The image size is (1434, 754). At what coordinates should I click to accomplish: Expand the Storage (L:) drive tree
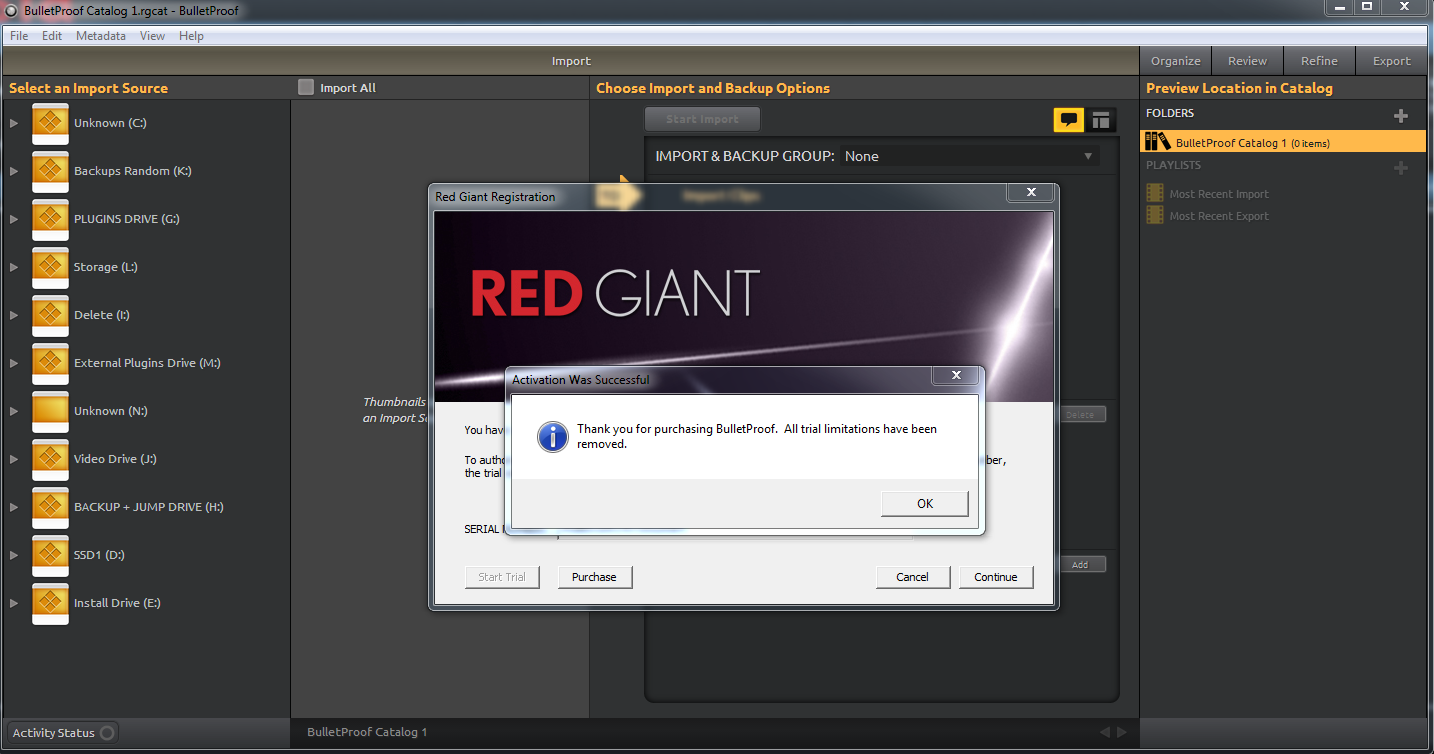[x=14, y=267]
